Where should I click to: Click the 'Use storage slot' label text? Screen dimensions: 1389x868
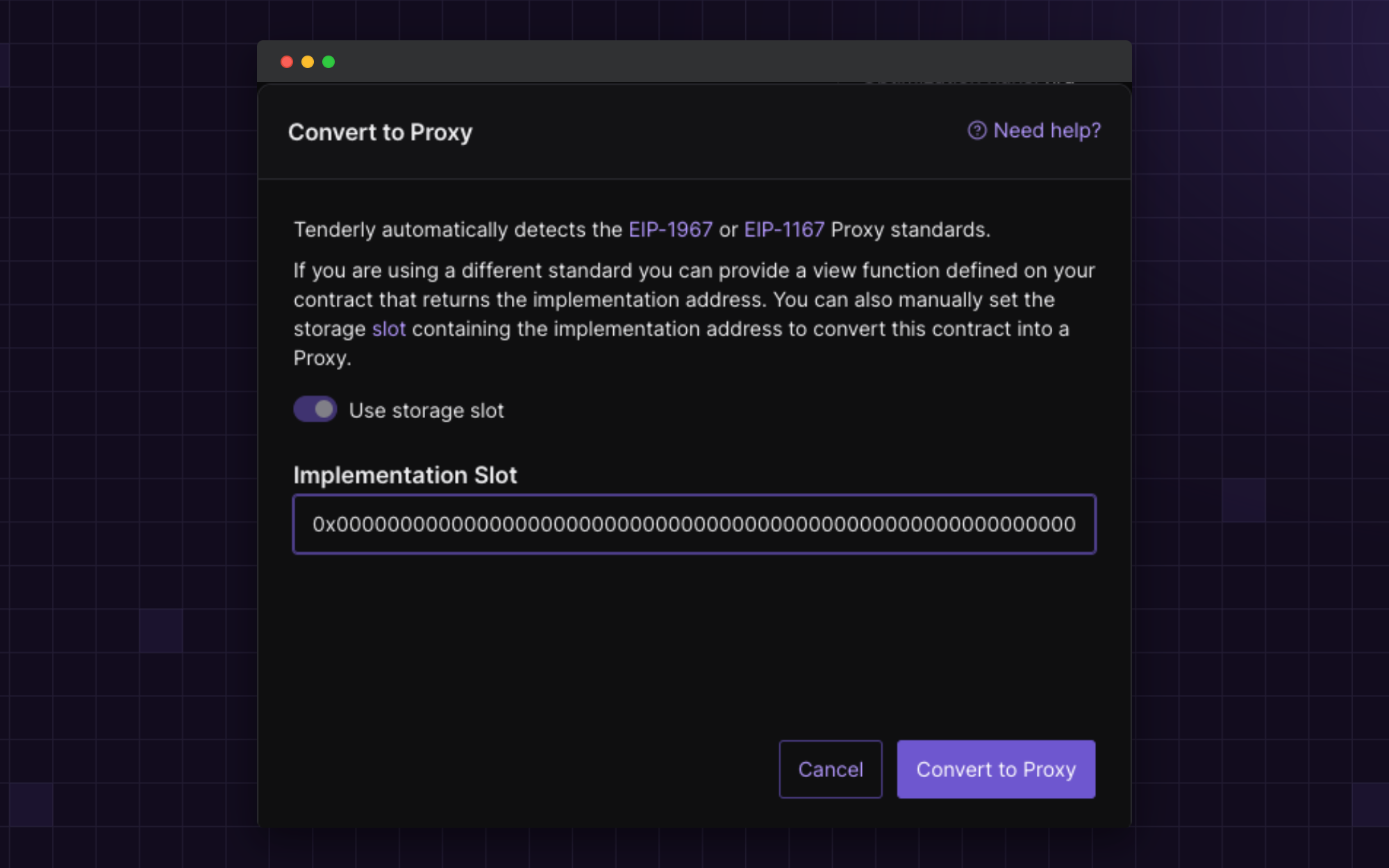[x=426, y=410]
